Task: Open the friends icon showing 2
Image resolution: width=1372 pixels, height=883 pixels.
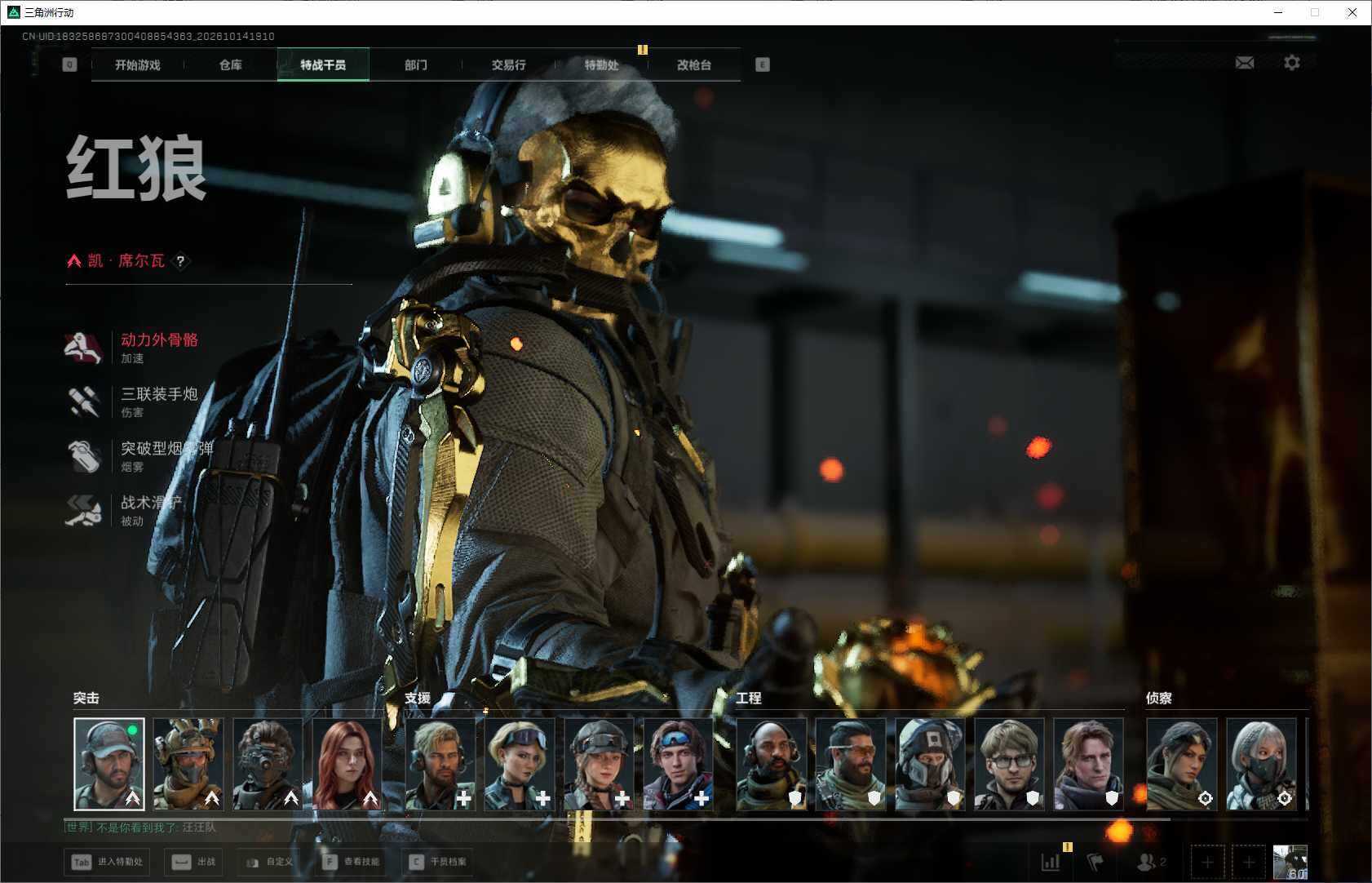Action: coord(1151,862)
